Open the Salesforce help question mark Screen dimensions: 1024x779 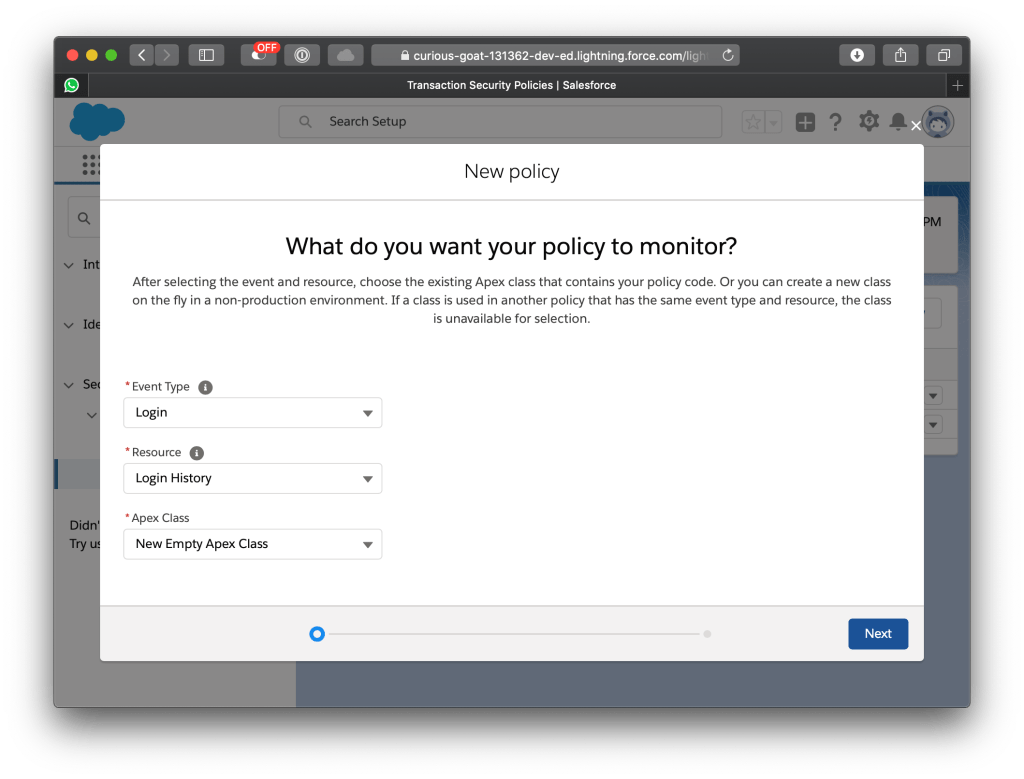836,122
